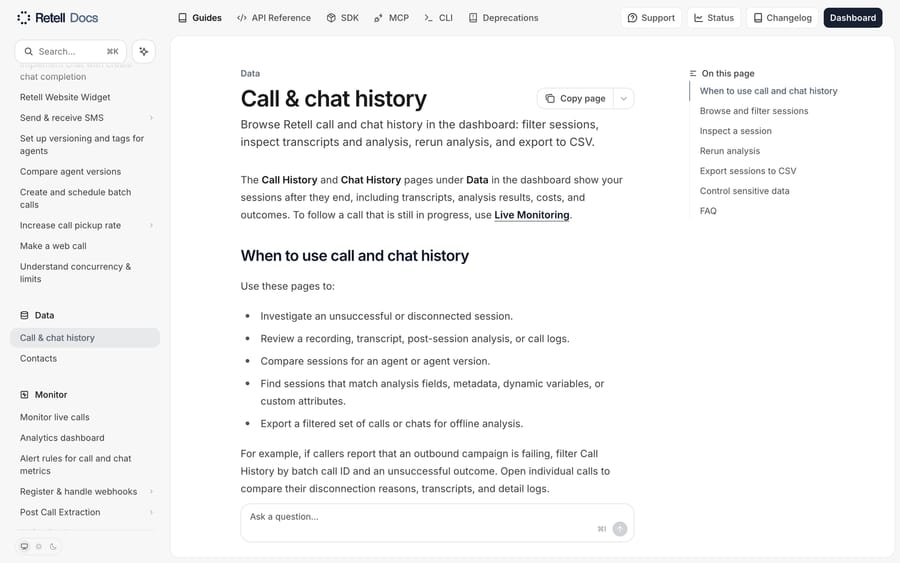This screenshot has height=563, width=900.
Task: Follow the Live Monitoring link
Action: tap(532, 215)
